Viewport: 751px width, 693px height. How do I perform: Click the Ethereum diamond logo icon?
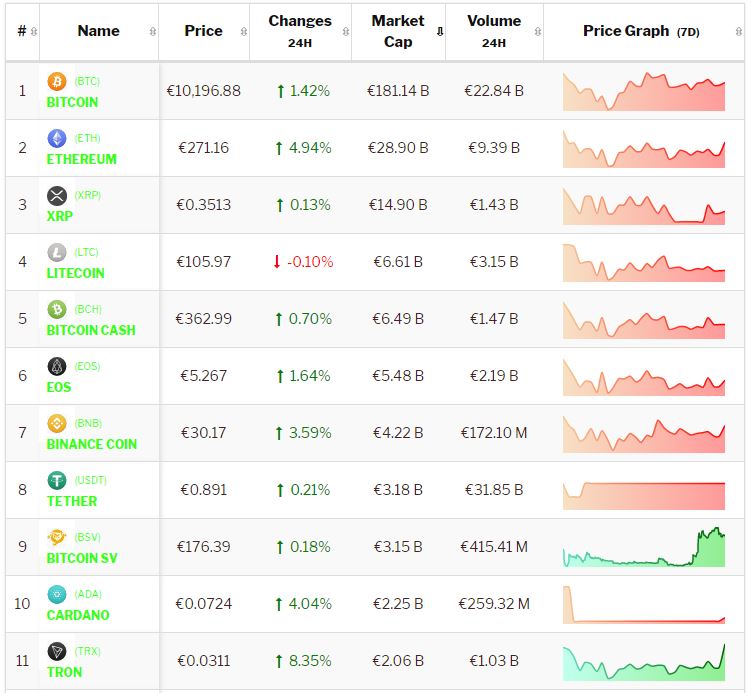pyautogui.click(x=57, y=139)
